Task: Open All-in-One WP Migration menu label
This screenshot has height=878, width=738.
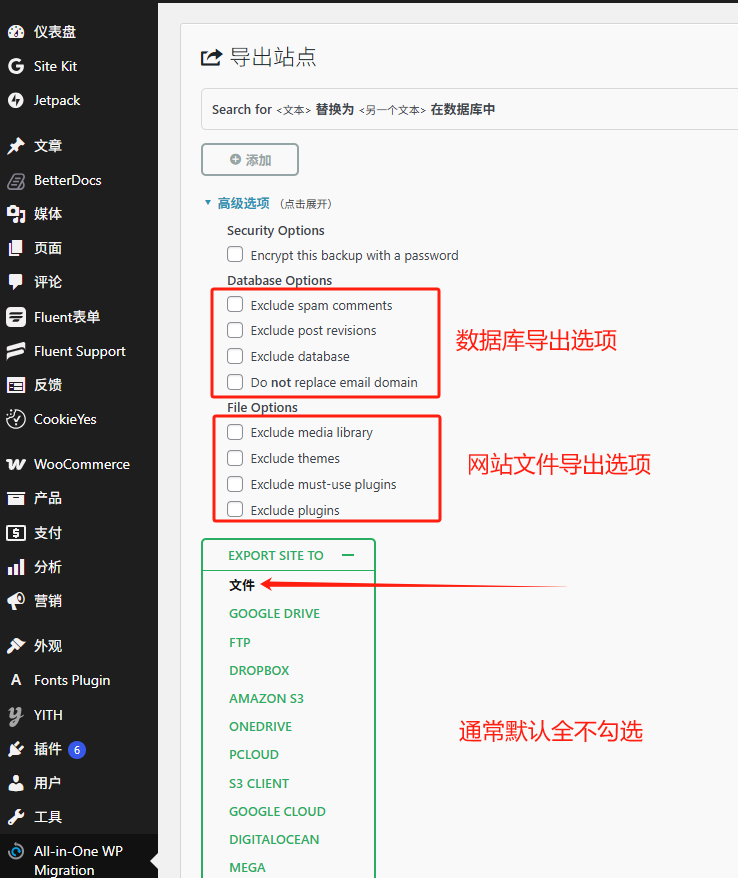Action: [78, 860]
